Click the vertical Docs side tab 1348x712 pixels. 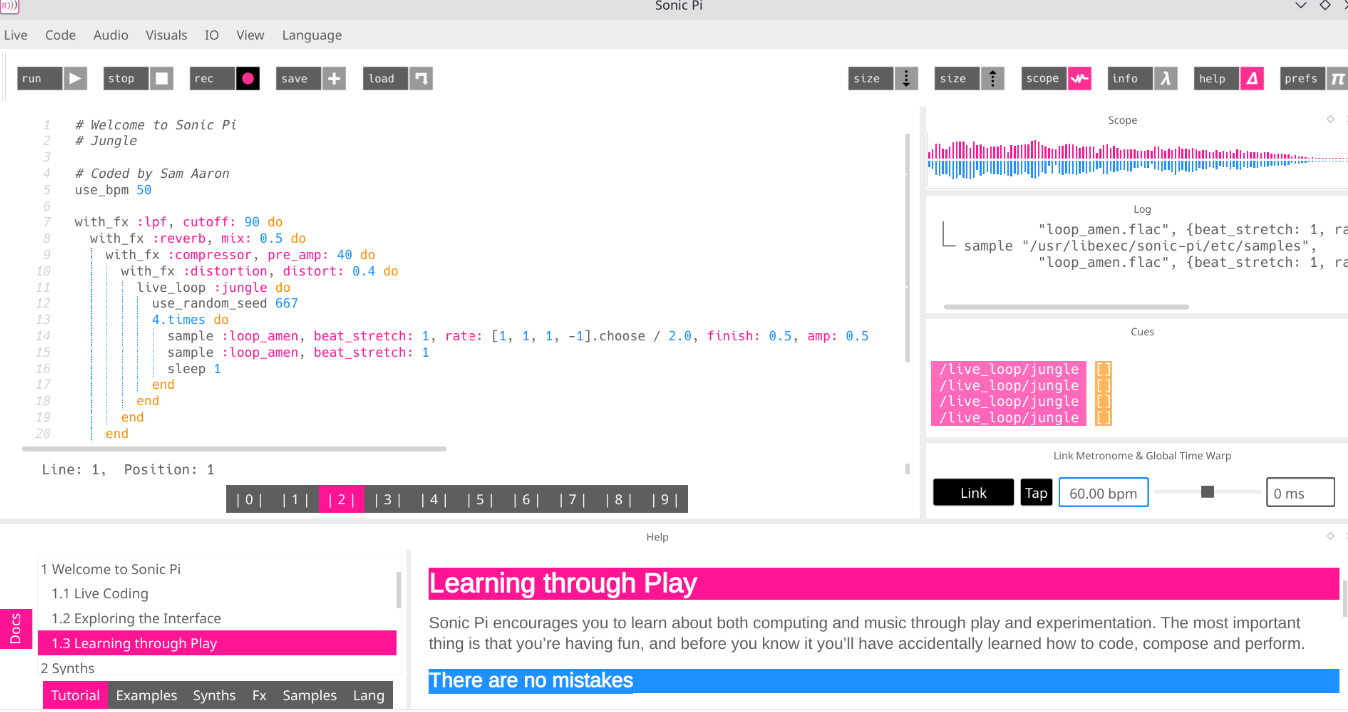point(16,629)
